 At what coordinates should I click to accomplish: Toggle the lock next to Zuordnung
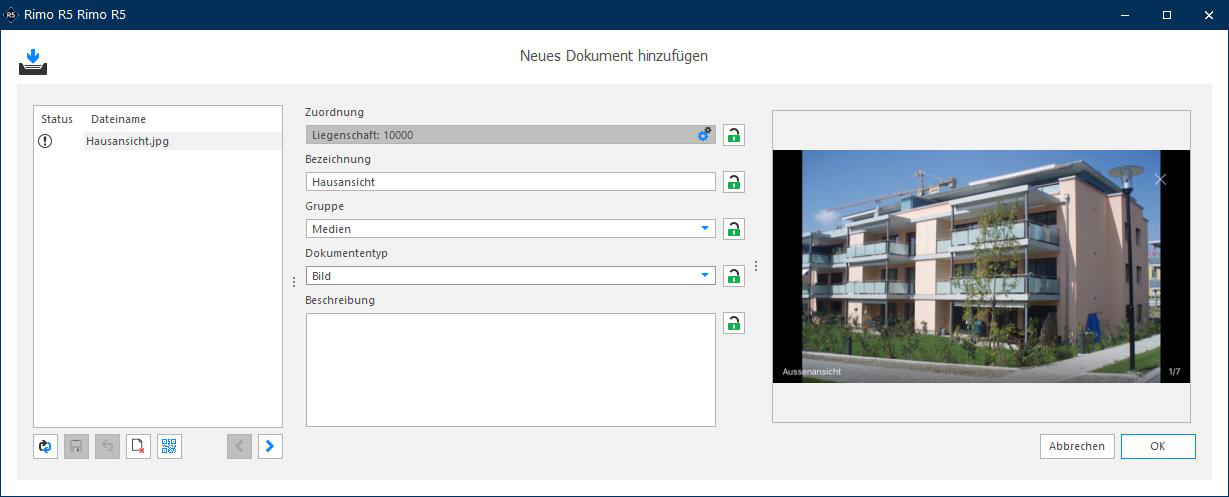734,135
